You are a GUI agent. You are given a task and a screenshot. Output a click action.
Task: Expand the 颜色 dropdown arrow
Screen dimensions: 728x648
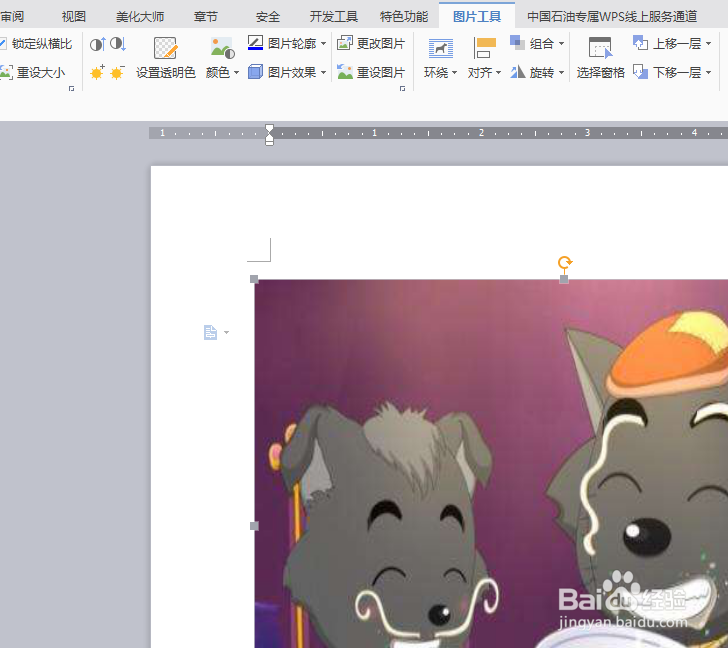236,73
